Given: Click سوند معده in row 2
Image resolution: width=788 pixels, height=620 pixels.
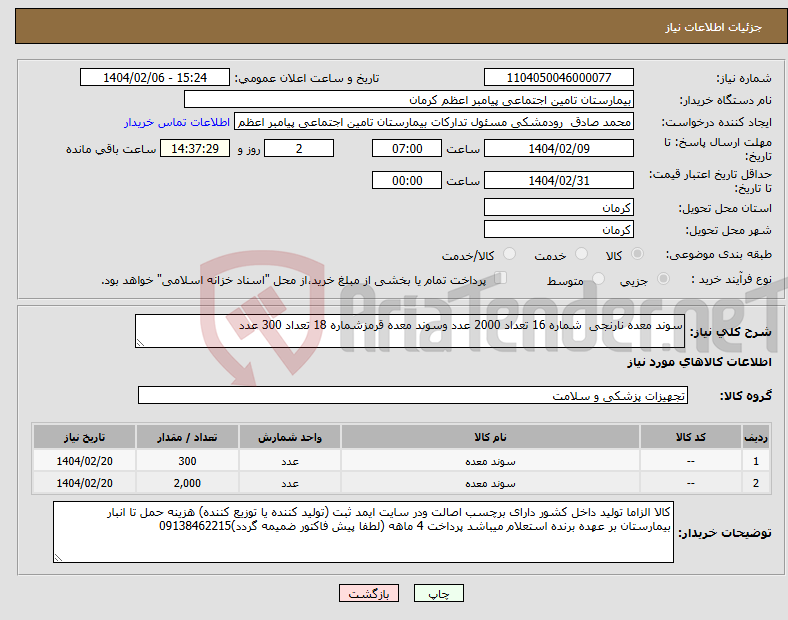Looking at the screenshot, I should (x=490, y=483).
